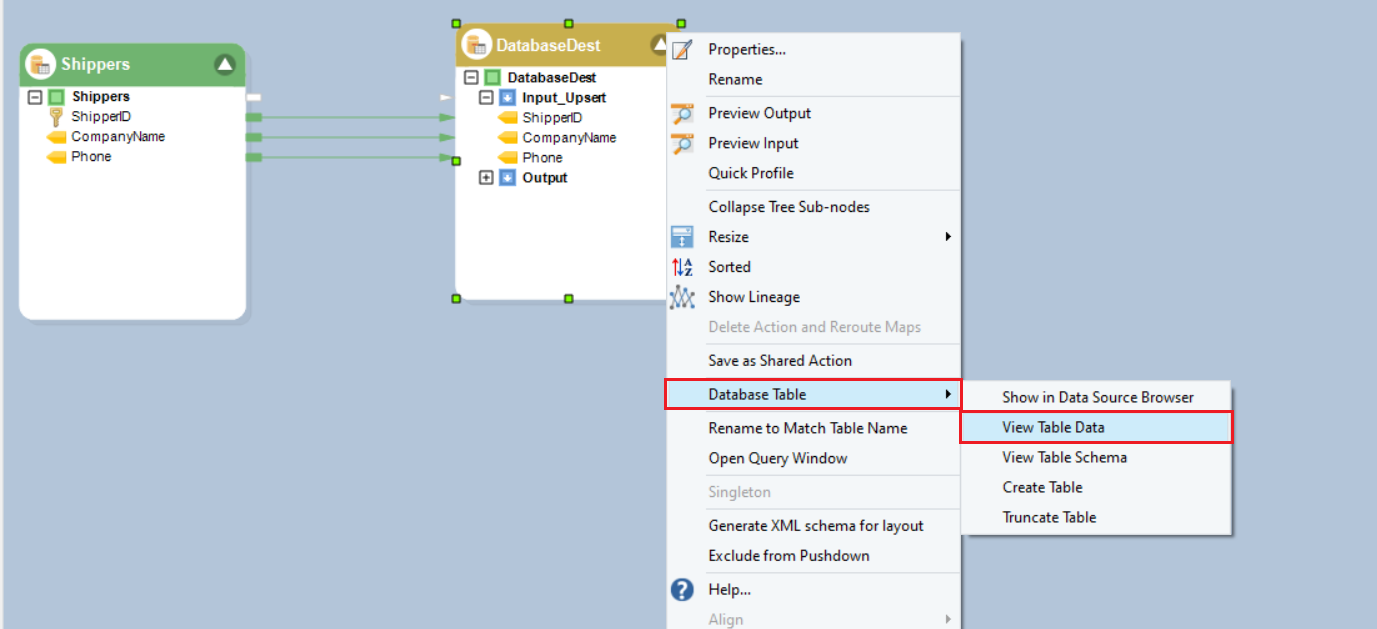Screen dimensions: 1377x629
Task: Click the Phone field icon in DatabaseDest
Action: coord(507,157)
